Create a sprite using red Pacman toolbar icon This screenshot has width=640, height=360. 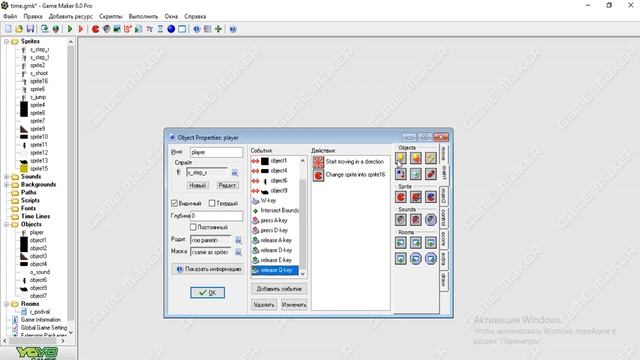coord(96,29)
